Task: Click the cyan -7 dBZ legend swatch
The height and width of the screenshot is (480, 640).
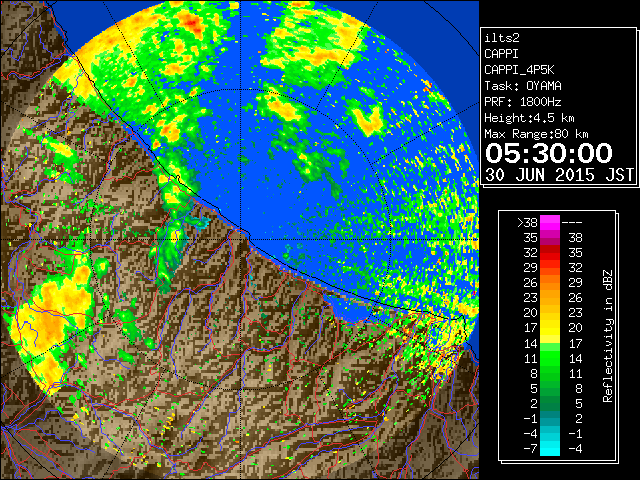Action: coord(550,448)
